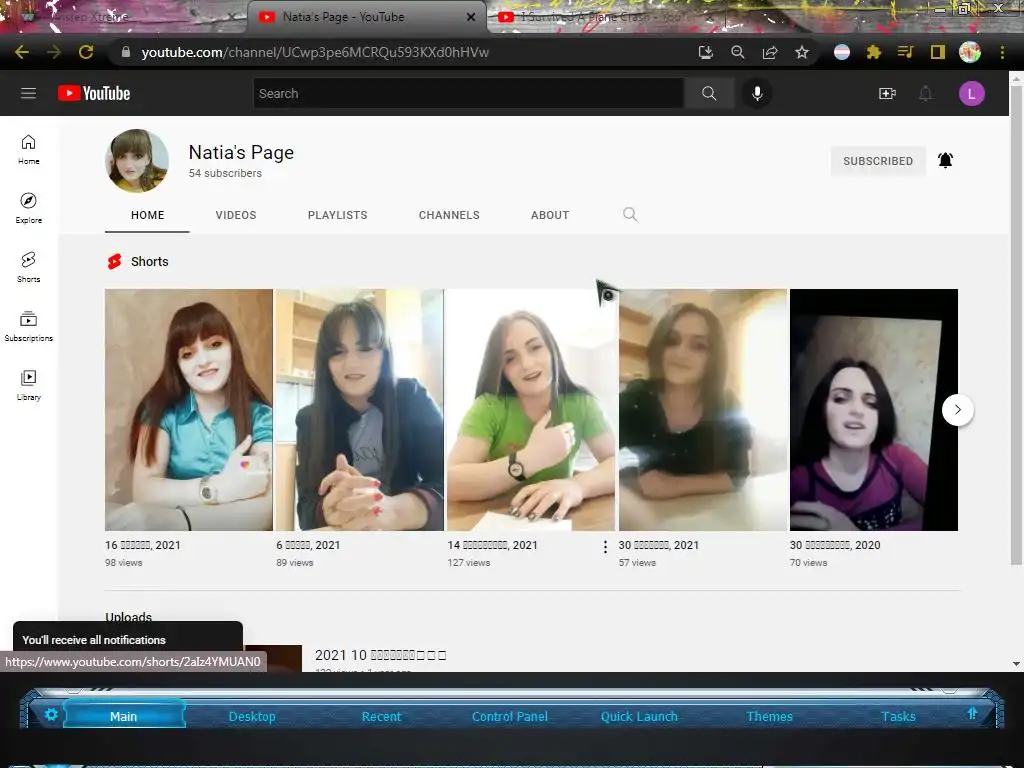1024x768 pixels.
Task: Open the short with 98 views
Action: [189, 409]
